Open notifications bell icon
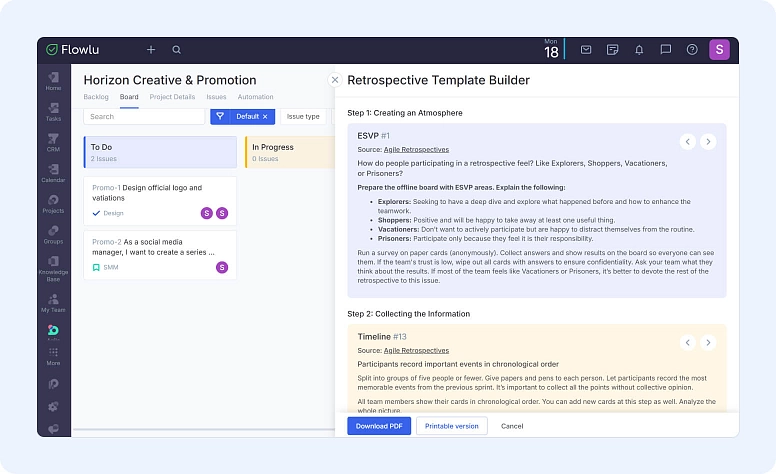This screenshot has width=776, height=474. (x=639, y=49)
